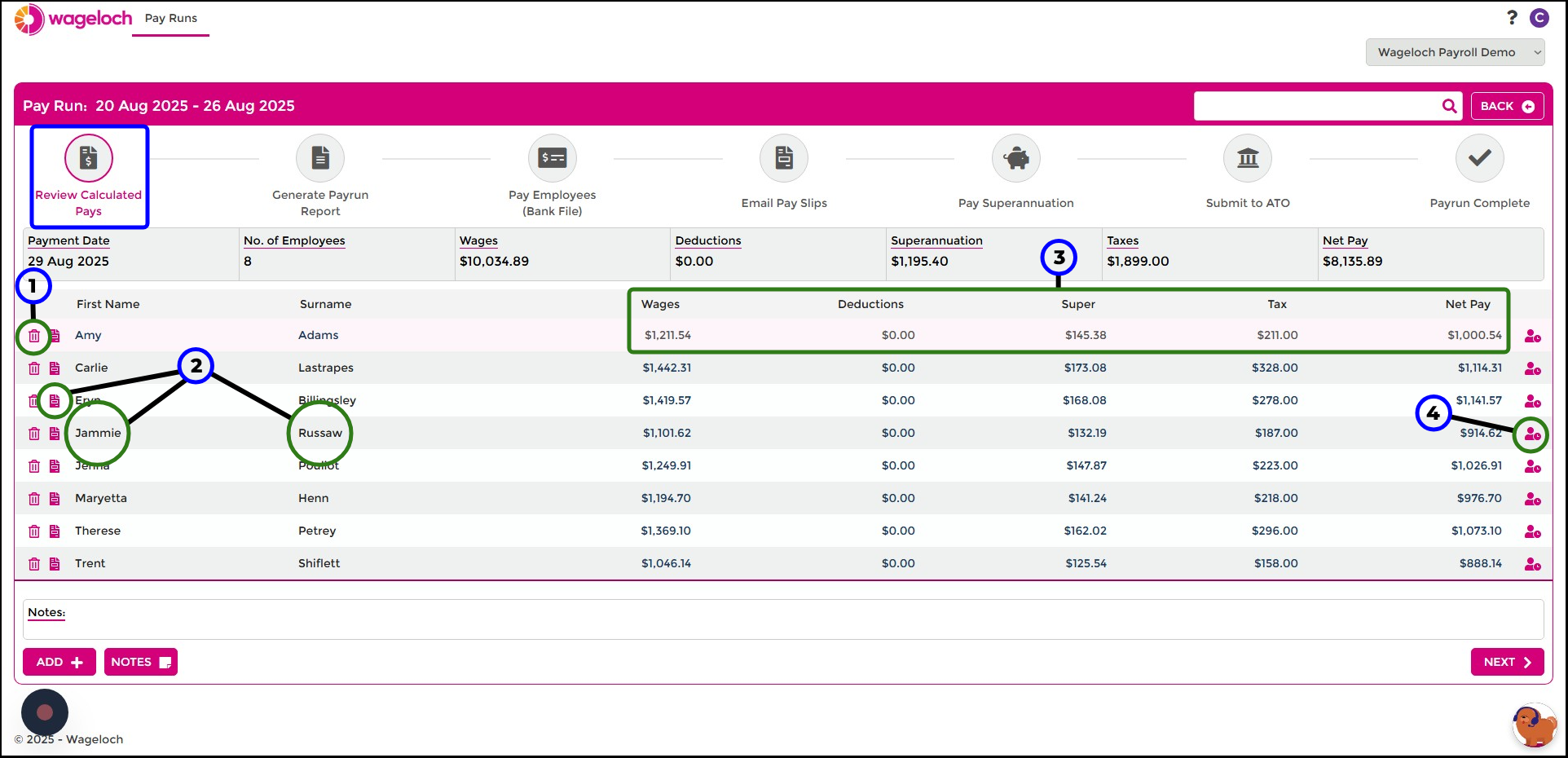Click the Wageloch logo

73,19
